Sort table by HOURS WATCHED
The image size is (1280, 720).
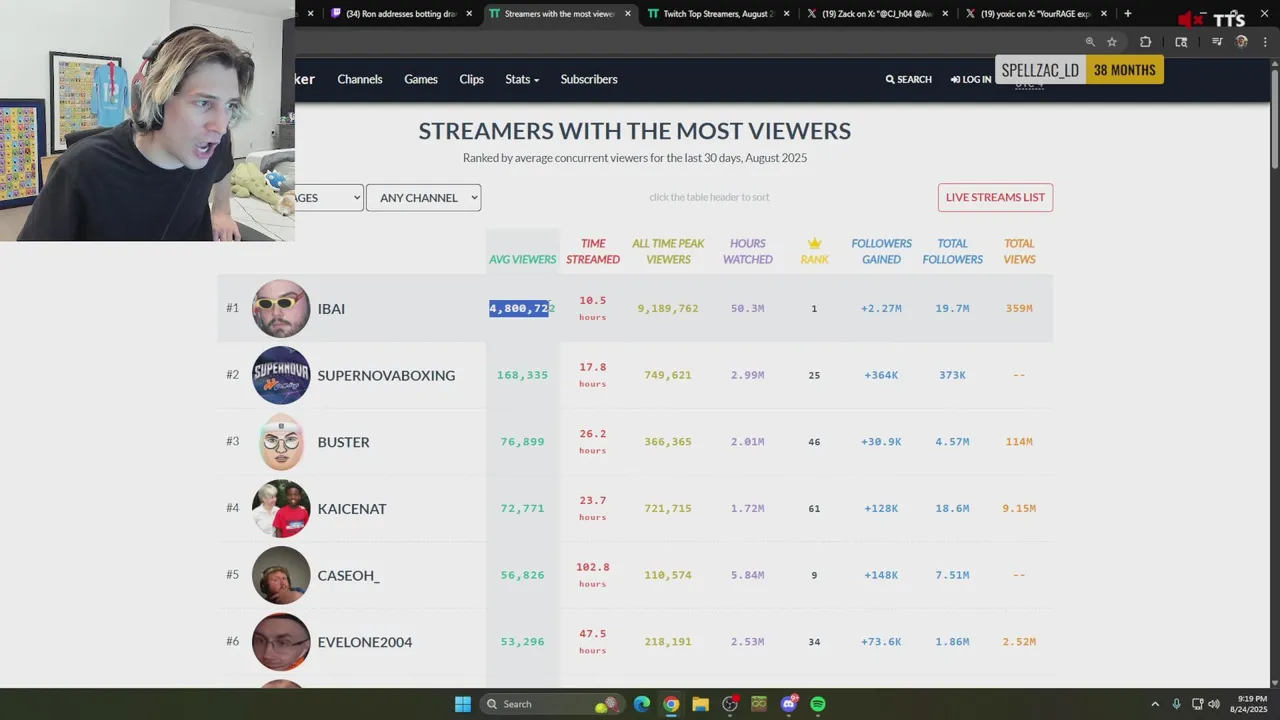click(747, 251)
